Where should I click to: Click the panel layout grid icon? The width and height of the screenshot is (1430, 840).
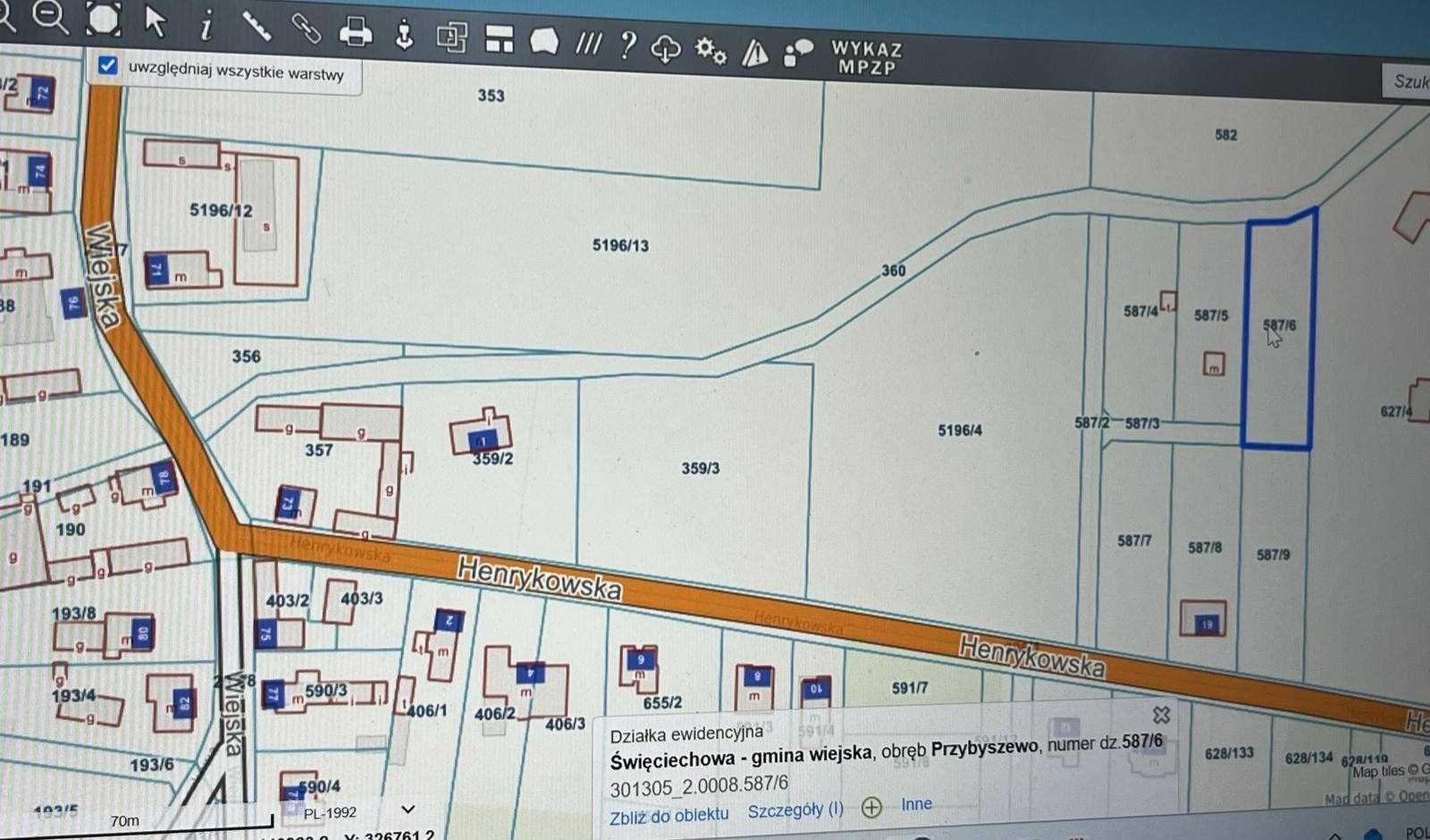500,38
